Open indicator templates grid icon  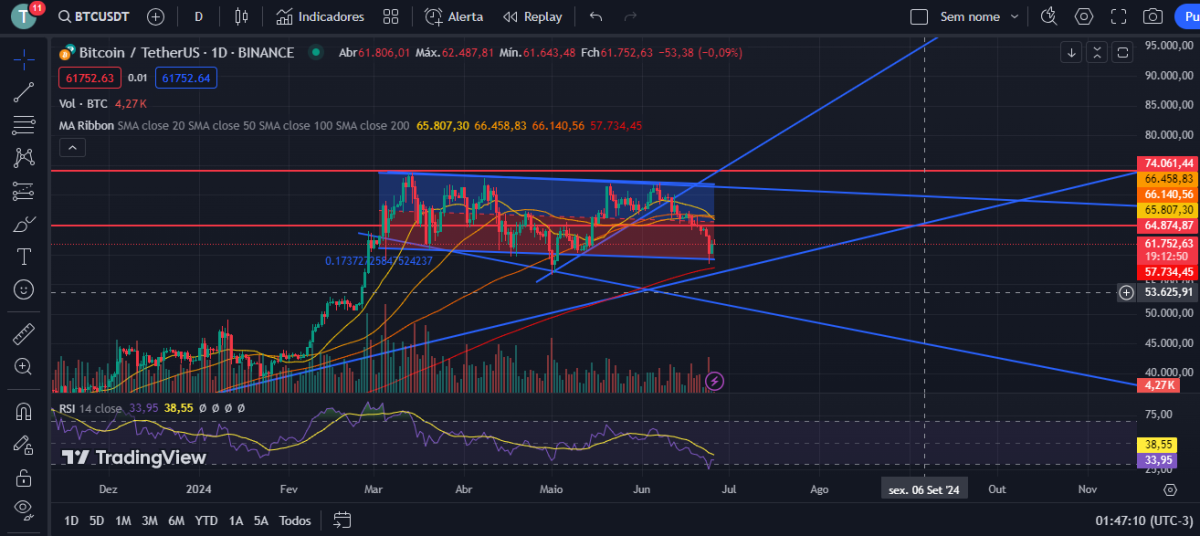[x=390, y=17]
